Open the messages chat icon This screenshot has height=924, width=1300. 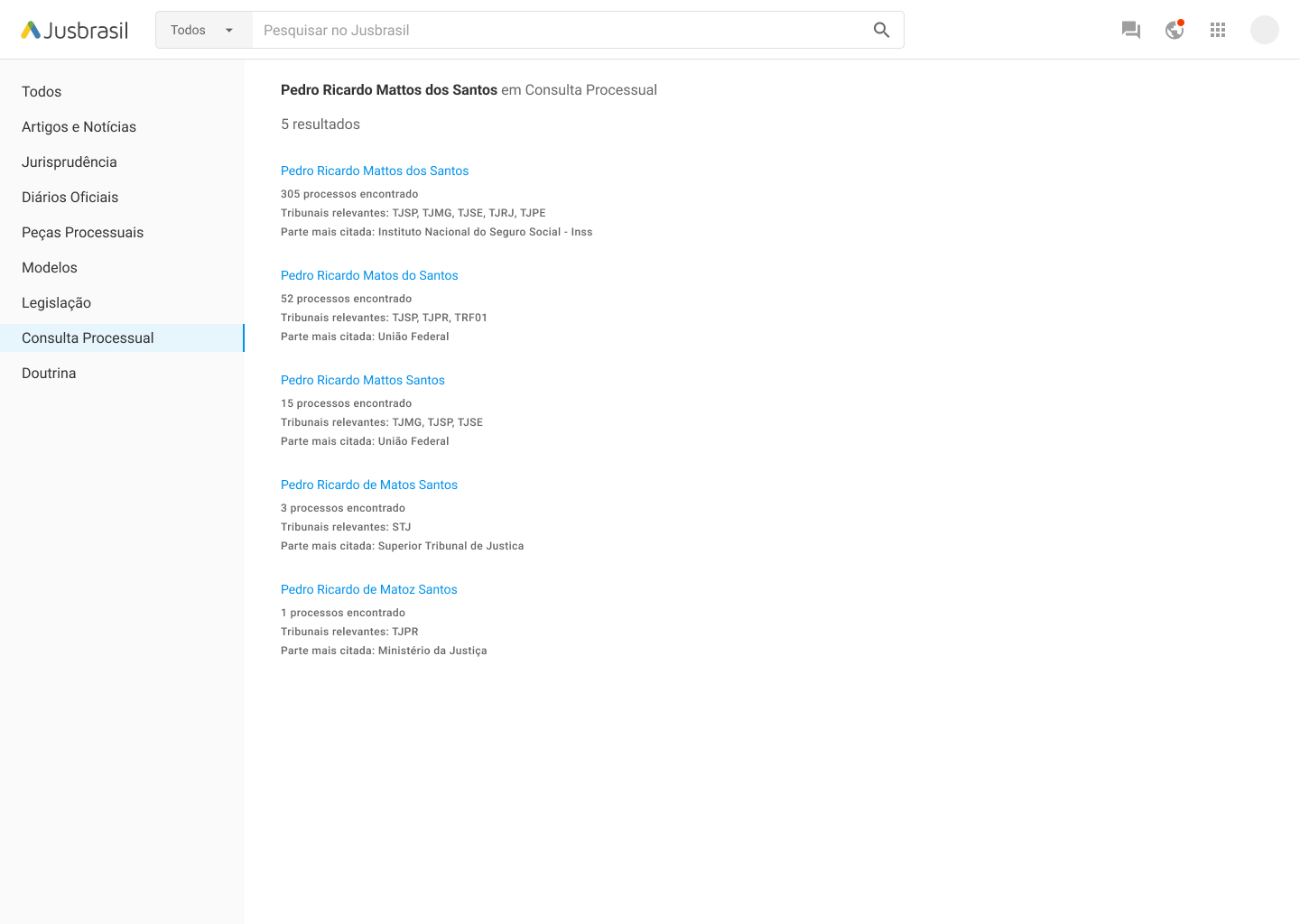coord(1130,31)
